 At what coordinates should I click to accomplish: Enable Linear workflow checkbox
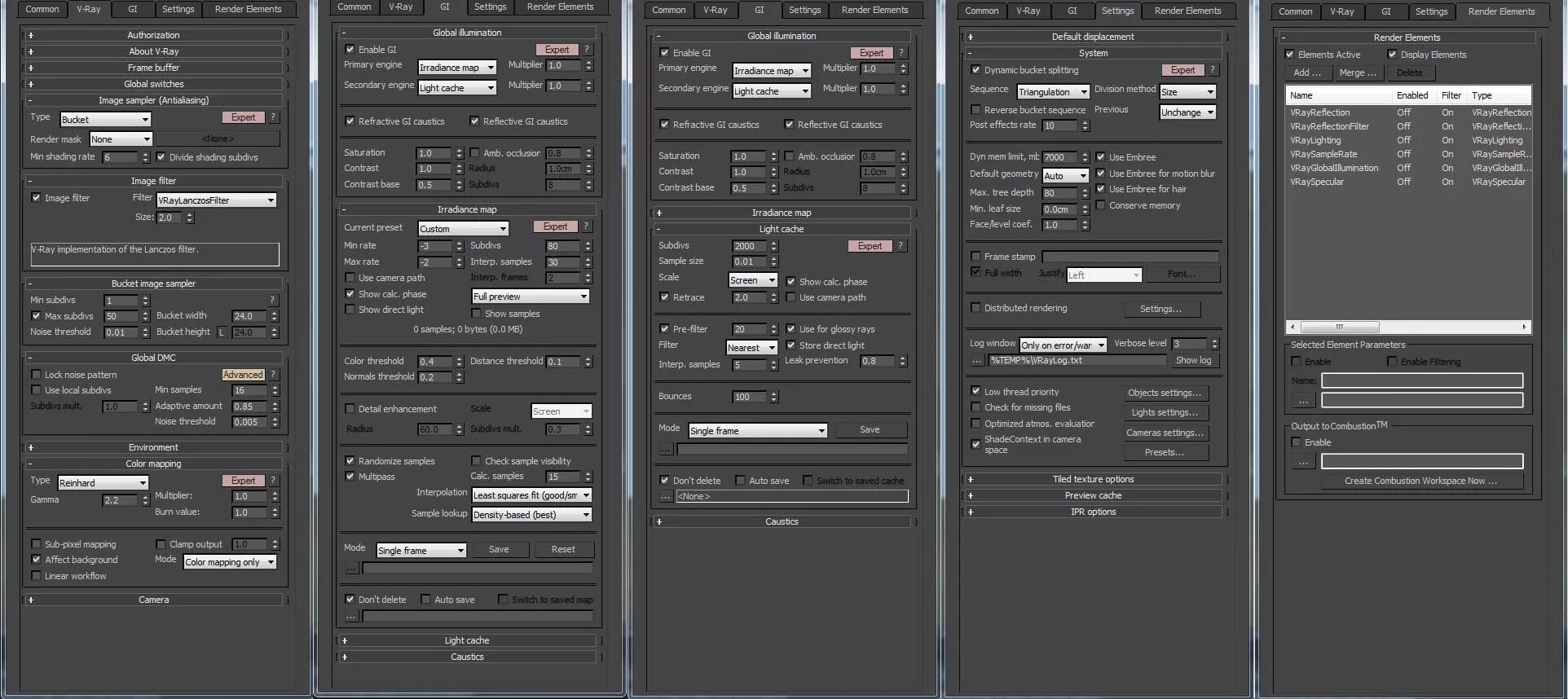tap(36, 576)
